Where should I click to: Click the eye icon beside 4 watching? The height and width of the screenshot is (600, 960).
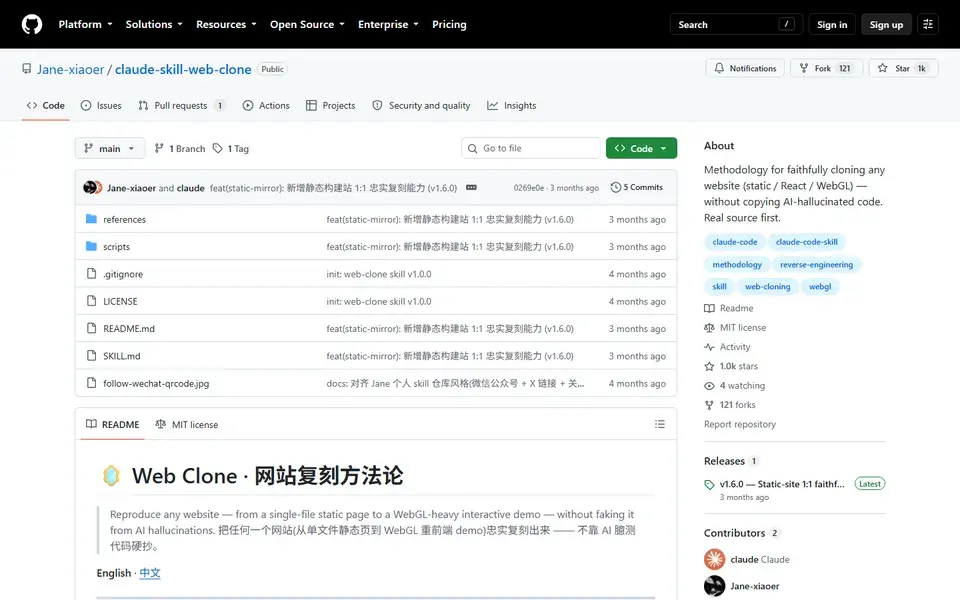[x=709, y=386]
